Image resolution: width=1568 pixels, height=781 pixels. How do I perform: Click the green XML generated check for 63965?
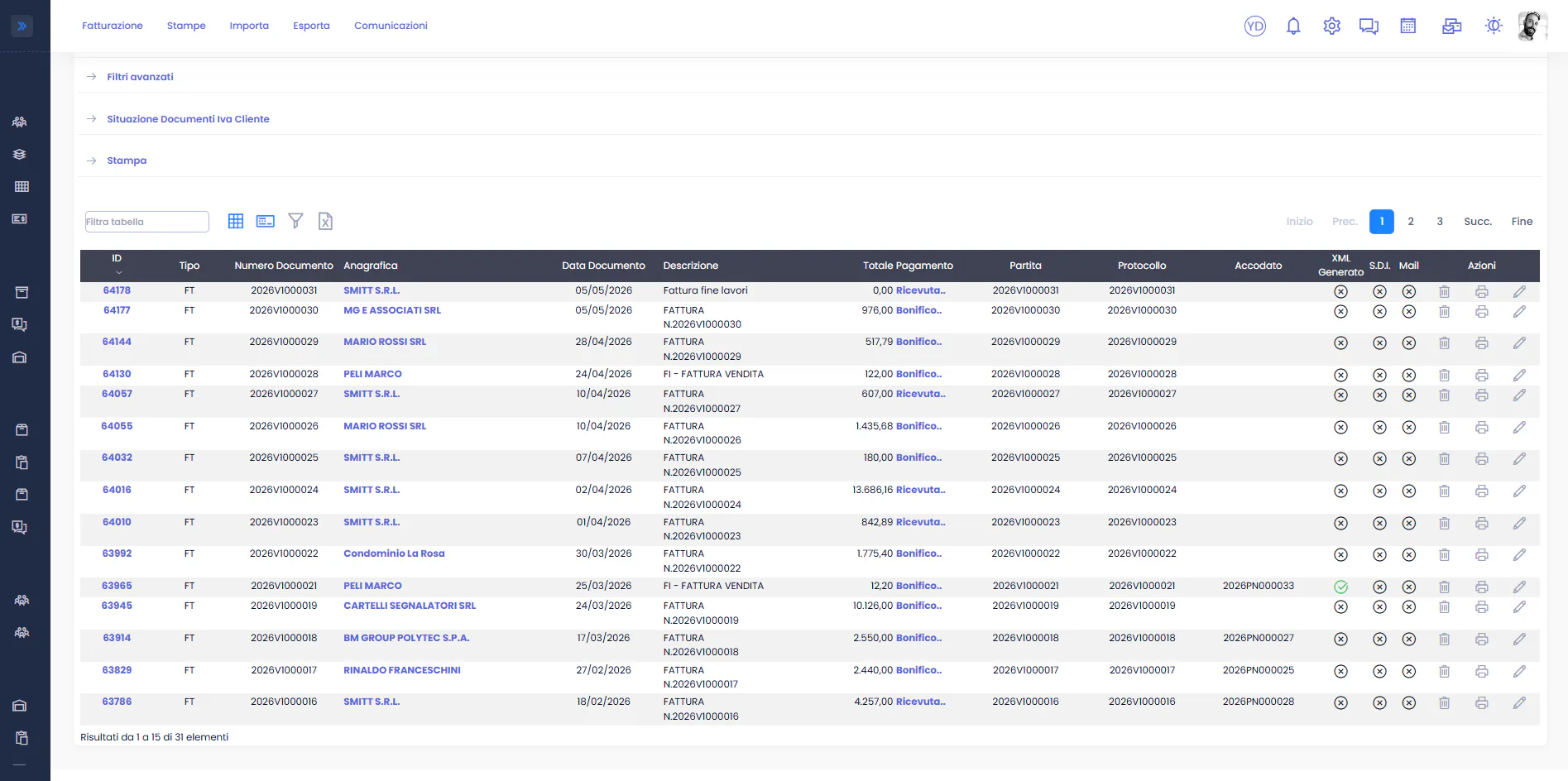coord(1340,587)
